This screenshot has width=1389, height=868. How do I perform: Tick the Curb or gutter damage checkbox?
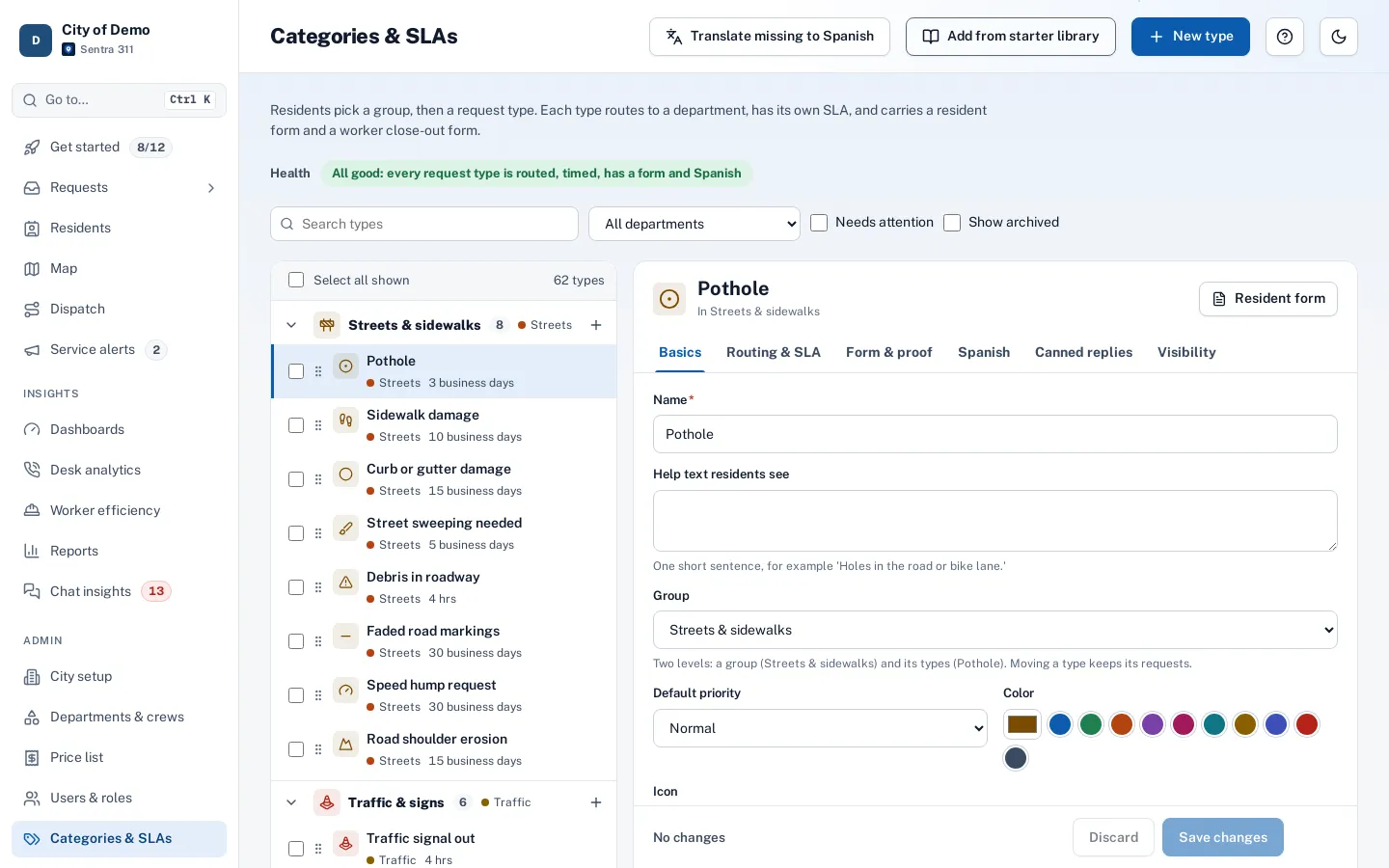point(296,479)
